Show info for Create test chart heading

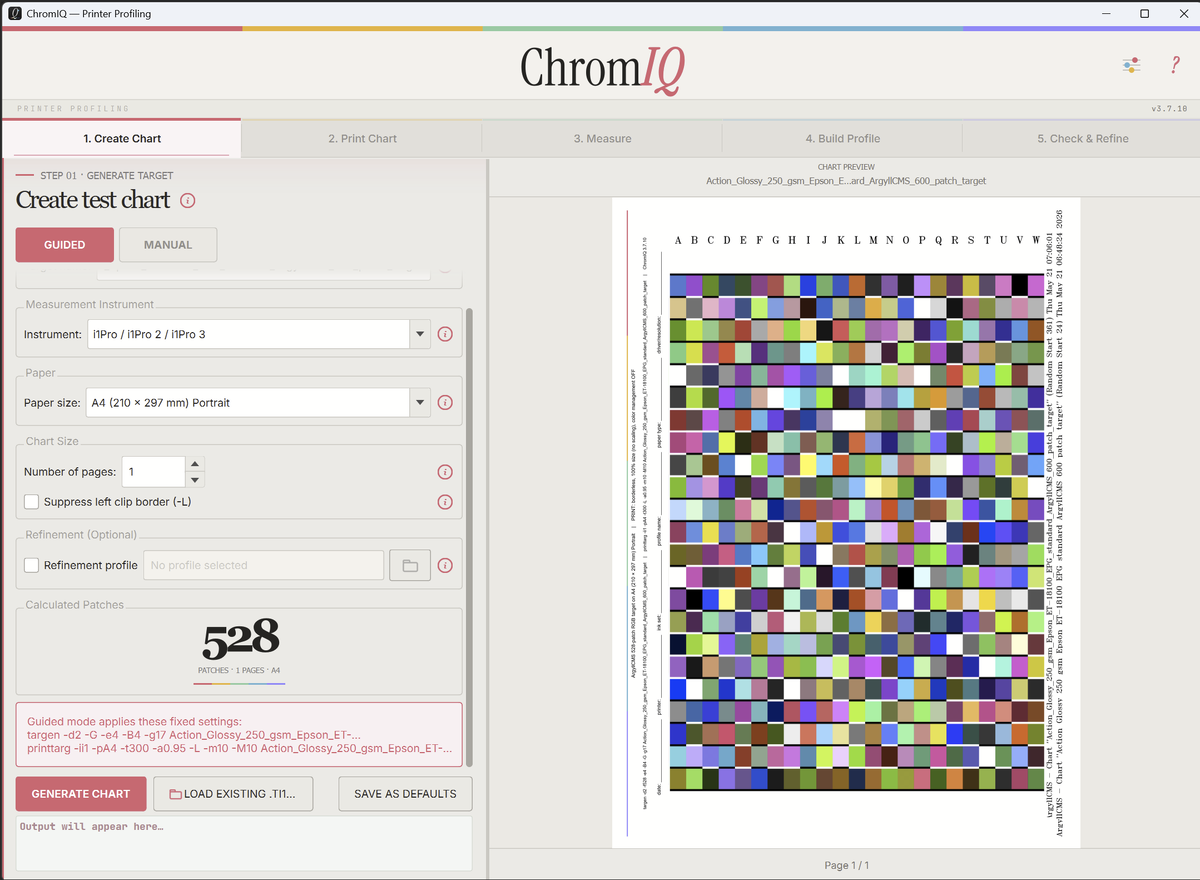pyautogui.click(x=188, y=200)
